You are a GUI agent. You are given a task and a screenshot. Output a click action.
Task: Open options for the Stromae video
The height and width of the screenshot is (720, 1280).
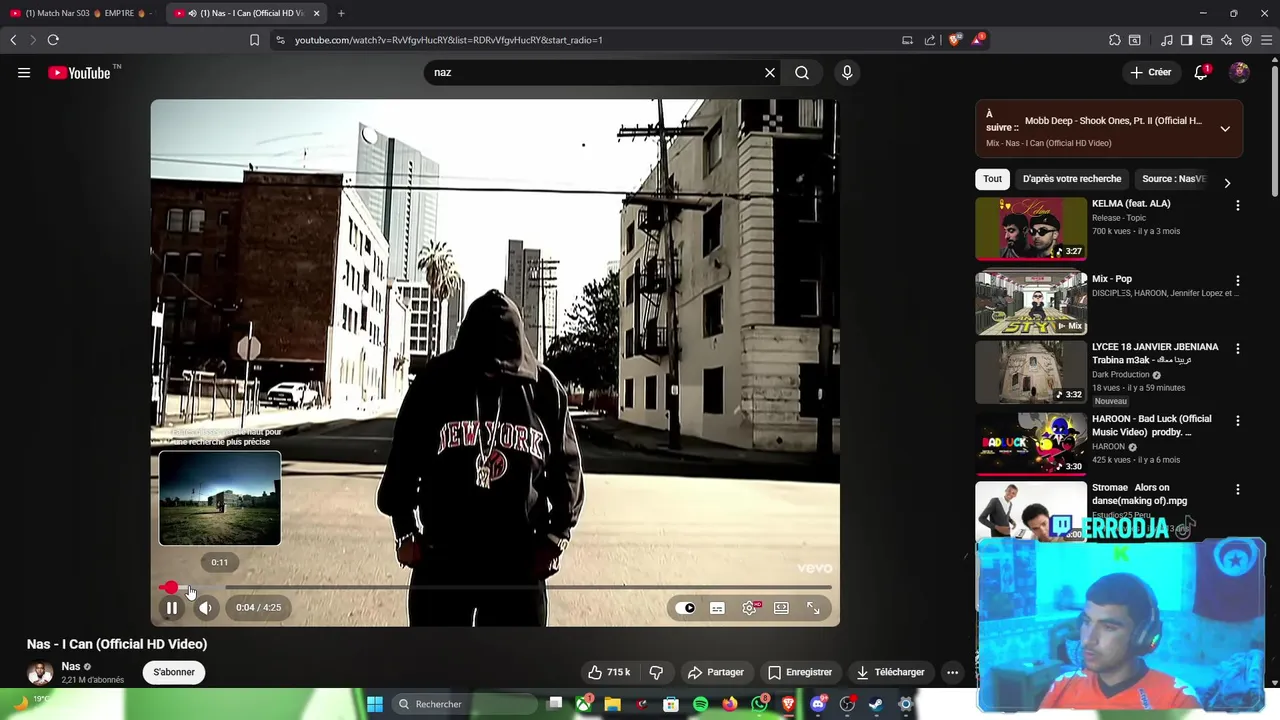pyautogui.click(x=1238, y=490)
